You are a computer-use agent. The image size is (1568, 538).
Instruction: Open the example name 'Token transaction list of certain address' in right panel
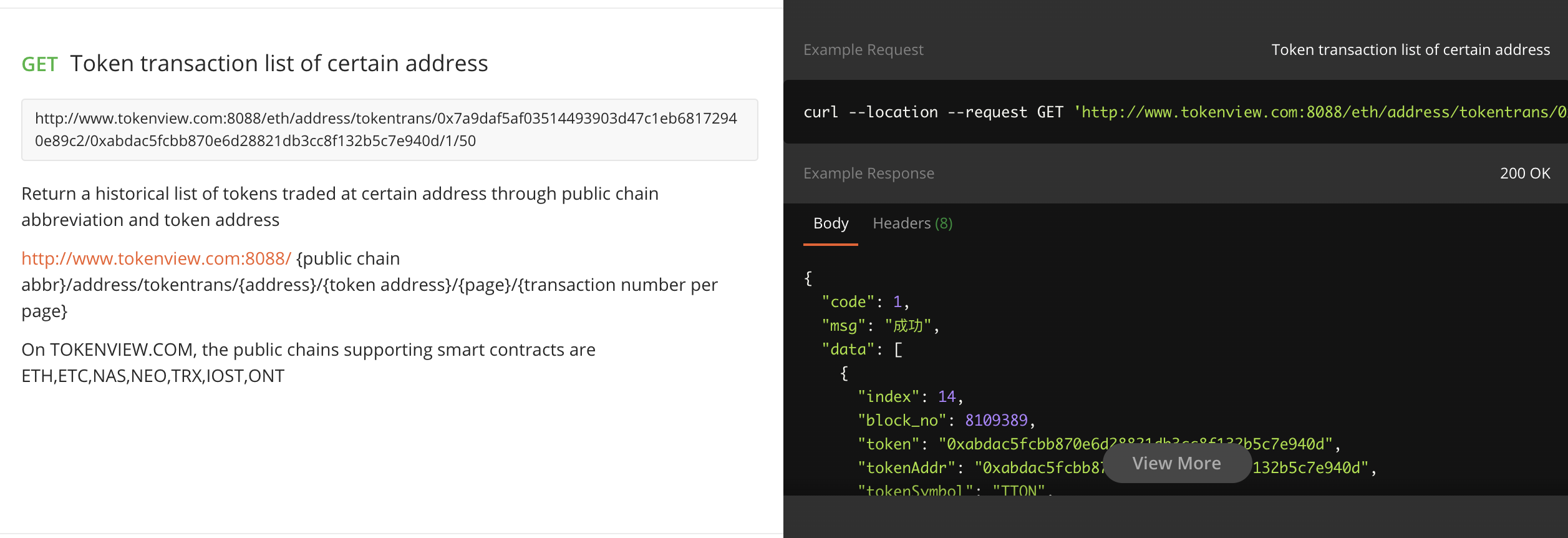pyautogui.click(x=1411, y=50)
